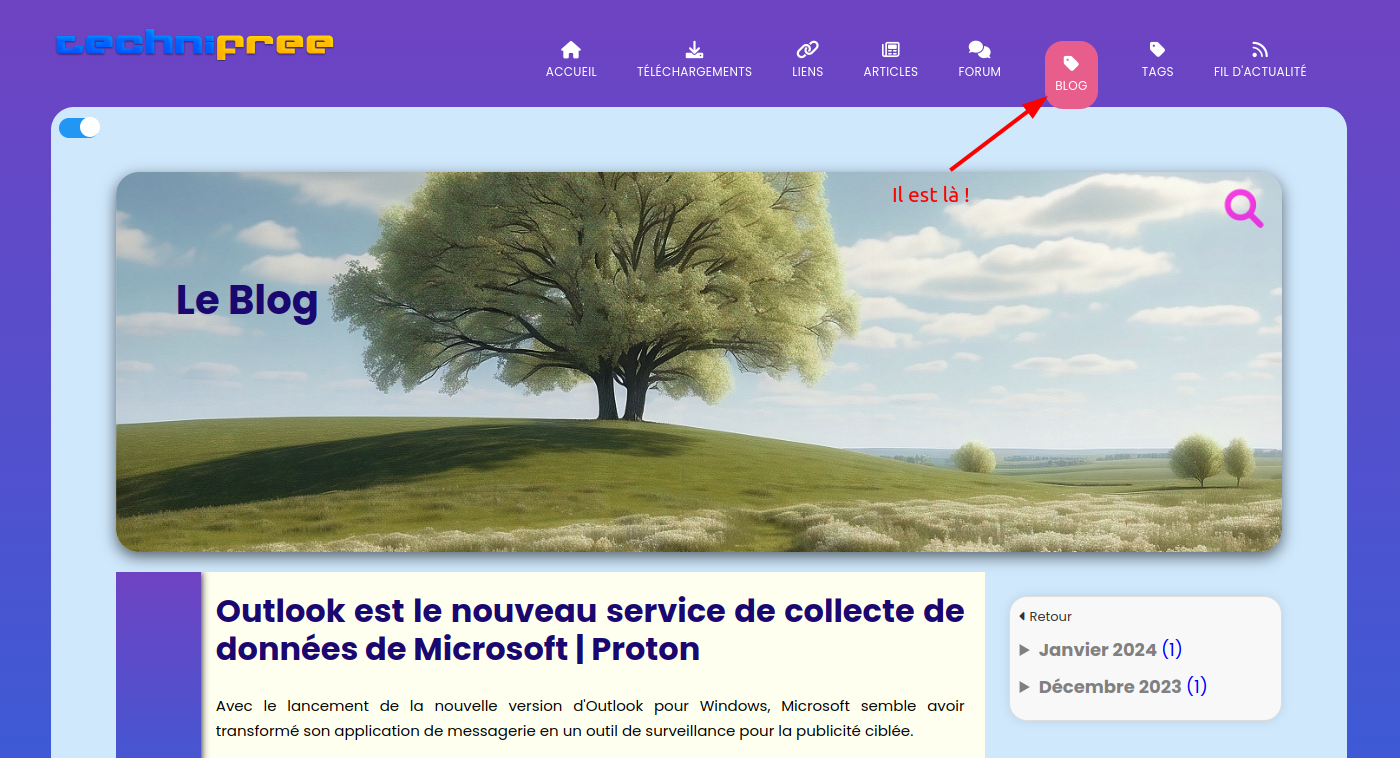
Task: Click the count beside Janvier 2024
Action: click(x=1172, y=650)
